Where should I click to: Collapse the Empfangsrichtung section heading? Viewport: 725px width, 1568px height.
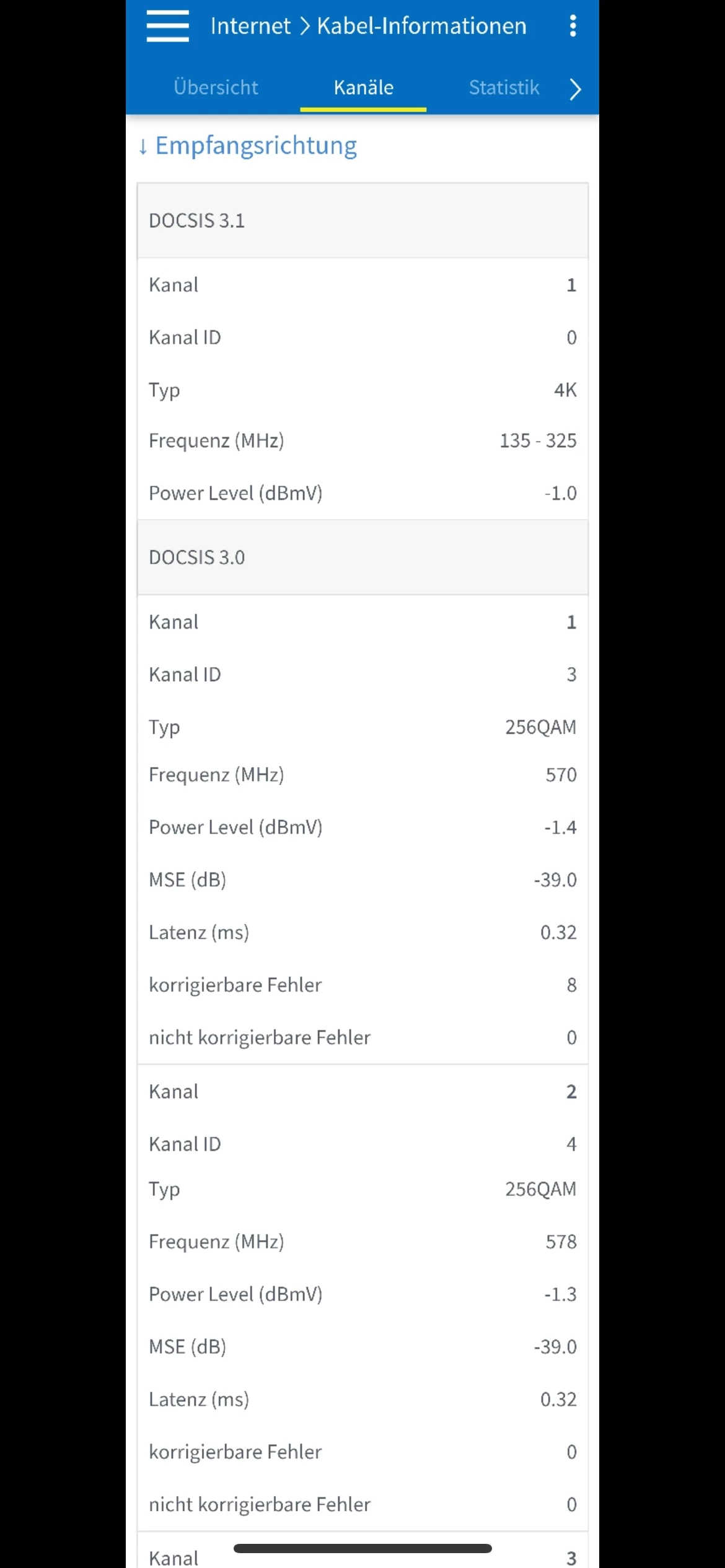pyautogui.click(x=256, y=146)
